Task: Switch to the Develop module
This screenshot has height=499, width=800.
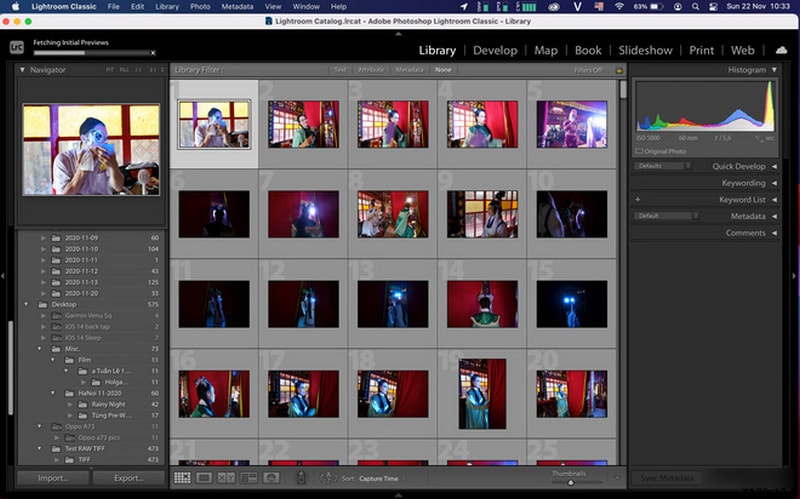Action: coord(495,50)
